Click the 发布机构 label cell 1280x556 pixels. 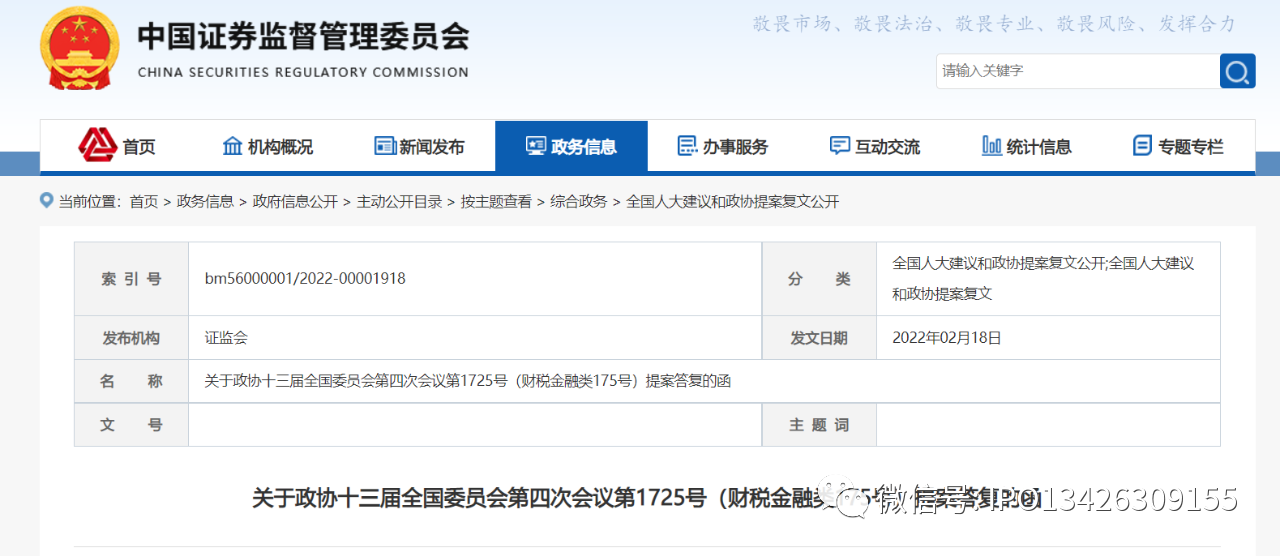[x=131, y=338]
